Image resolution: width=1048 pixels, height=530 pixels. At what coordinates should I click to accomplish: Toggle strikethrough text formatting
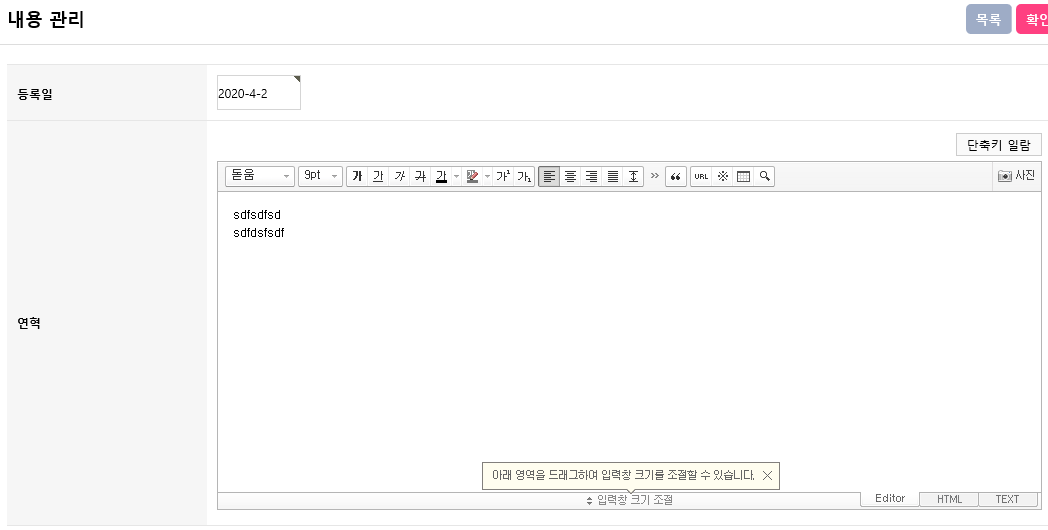coord(420,176)
